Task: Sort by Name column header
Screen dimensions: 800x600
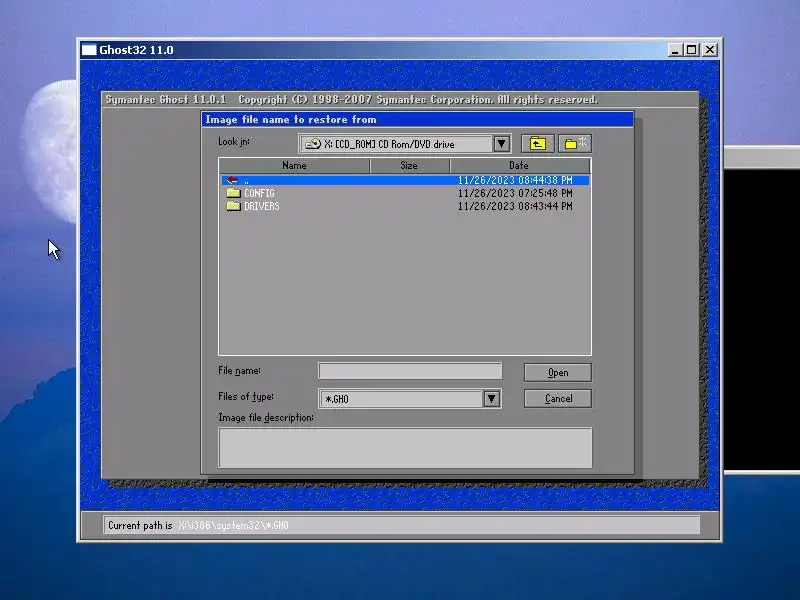Action: coord(294,165)
